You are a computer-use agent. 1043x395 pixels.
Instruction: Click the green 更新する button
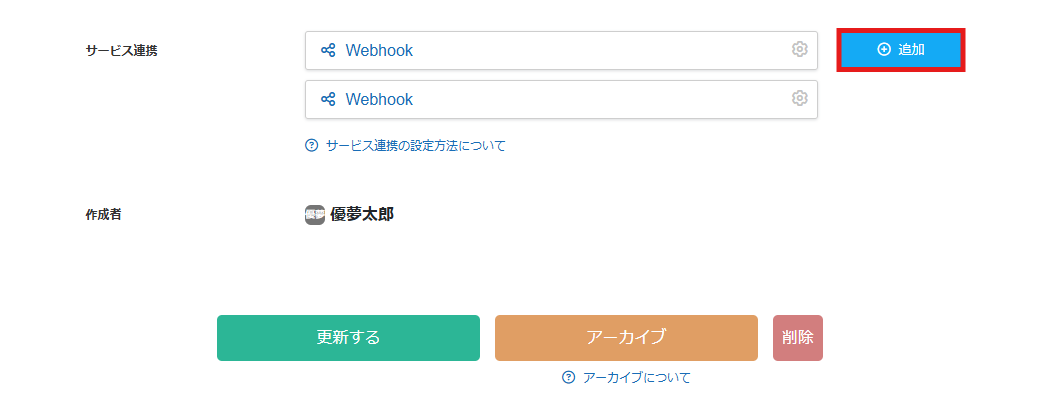[x=348, y=338]
